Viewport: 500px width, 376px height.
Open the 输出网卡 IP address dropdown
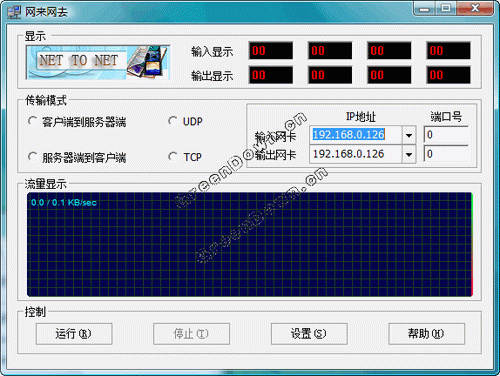(409, 154)
